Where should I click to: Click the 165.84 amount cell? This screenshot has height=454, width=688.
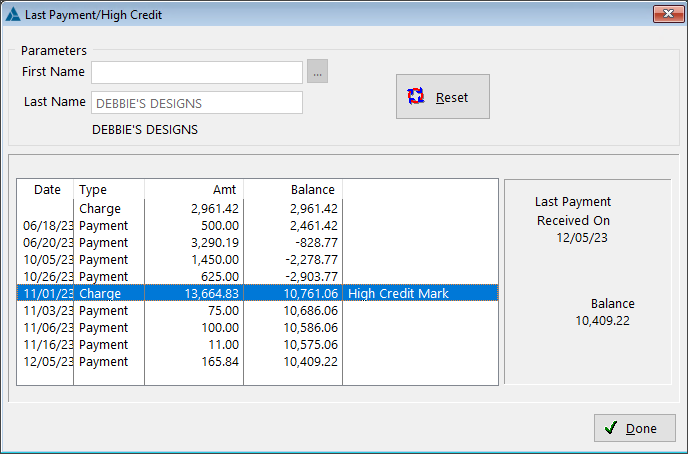point(220,362)
